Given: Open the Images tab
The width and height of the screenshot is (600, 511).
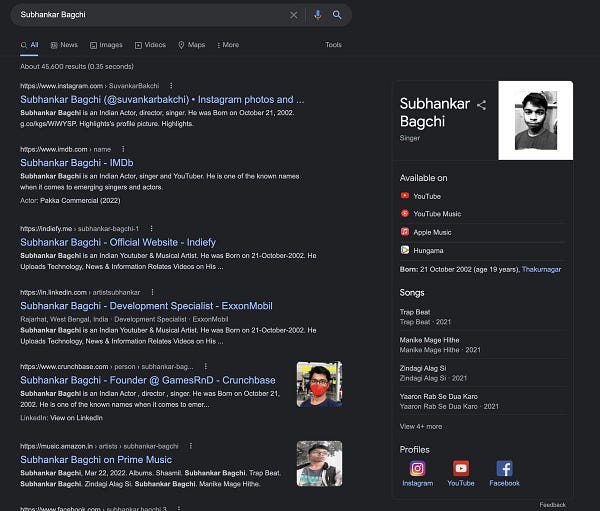Looking at the screenshot, I should (106, 45).
